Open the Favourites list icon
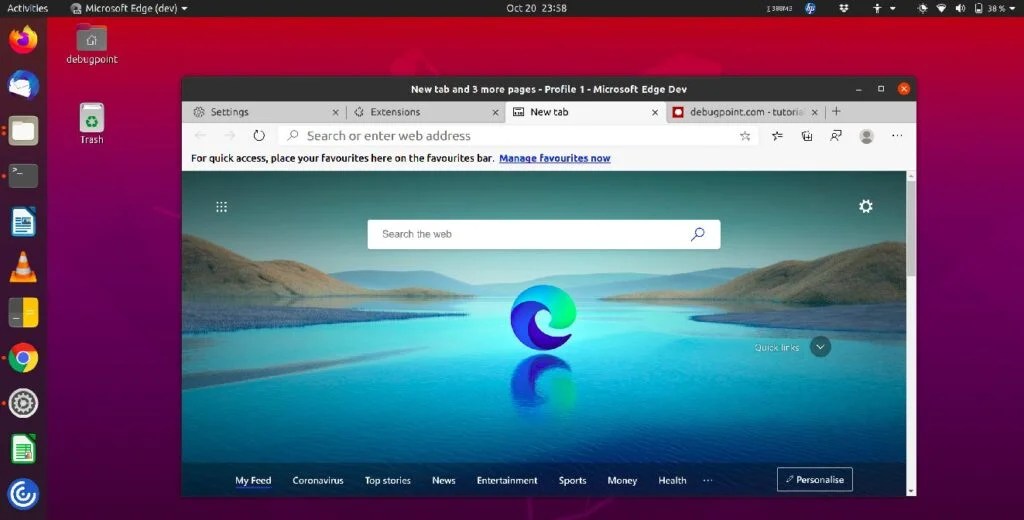 [x=777, y=136]
